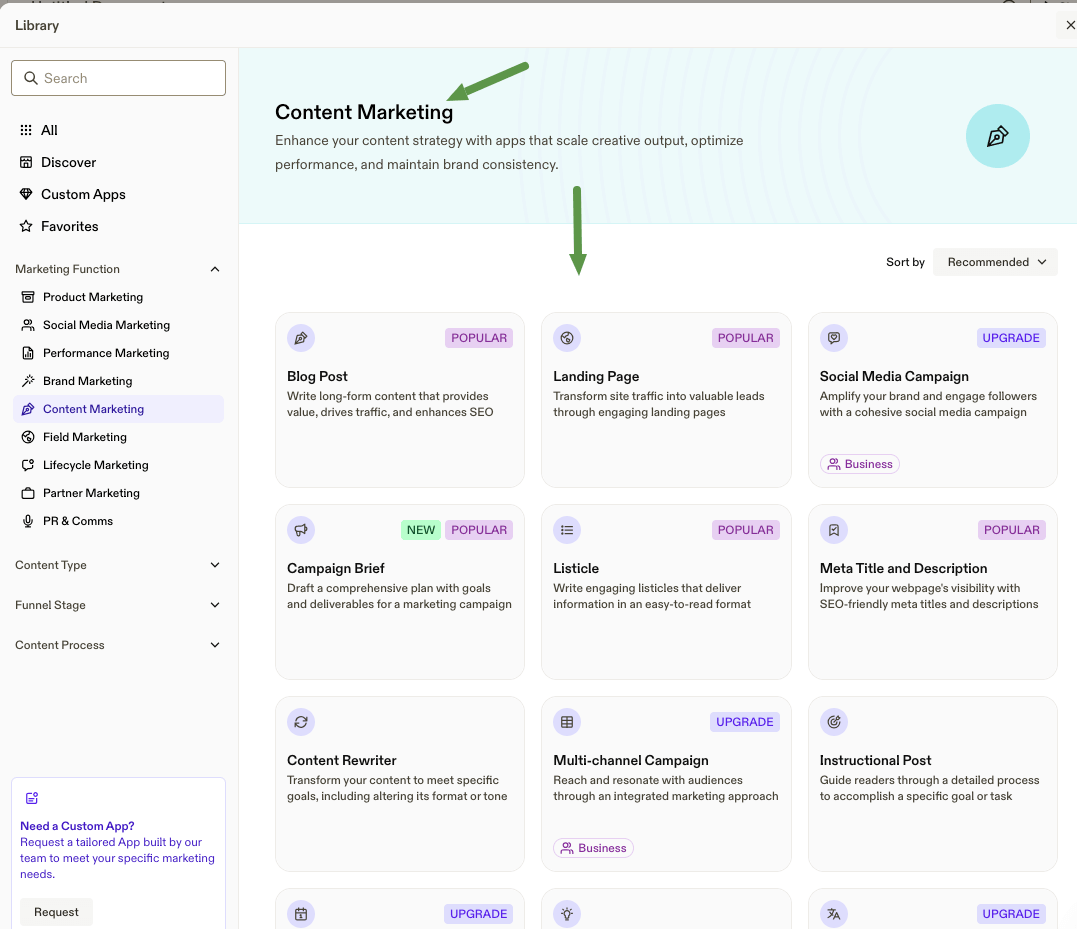
Task: Expand the Content Process section
Action: [215, 645]
